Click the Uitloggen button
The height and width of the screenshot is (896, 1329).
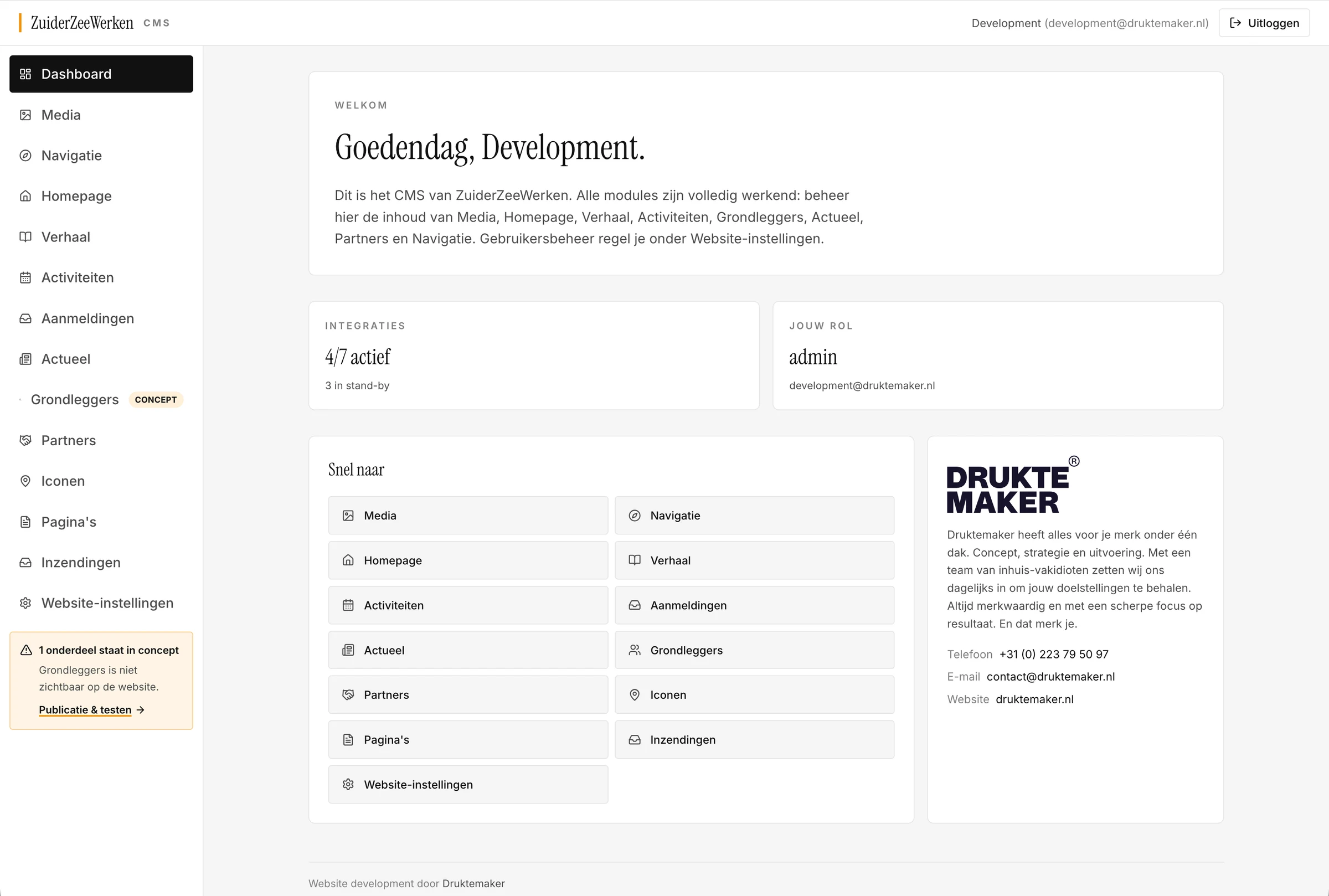click(x=1264, y=23)
